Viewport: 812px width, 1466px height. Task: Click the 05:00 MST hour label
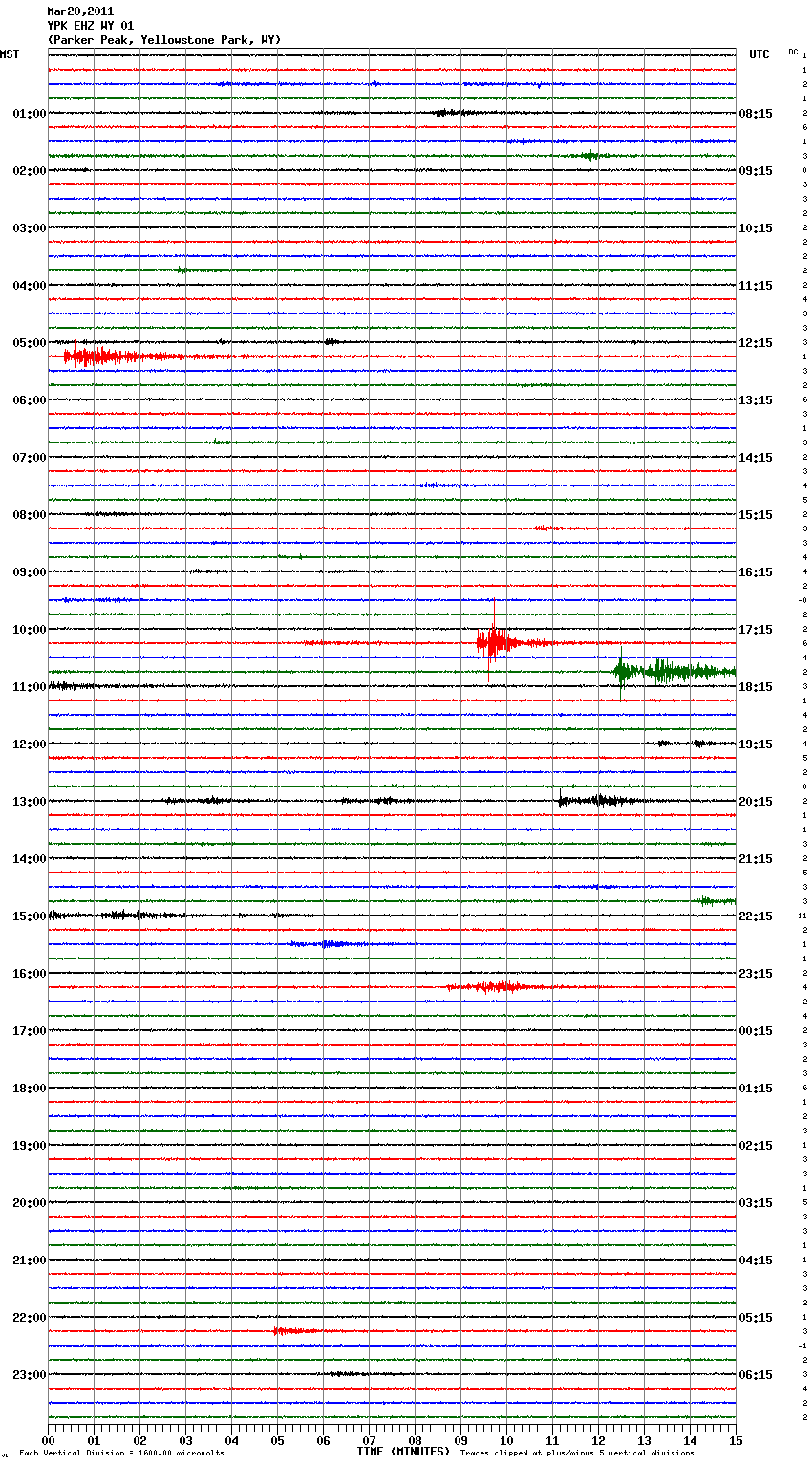[29, 343]
